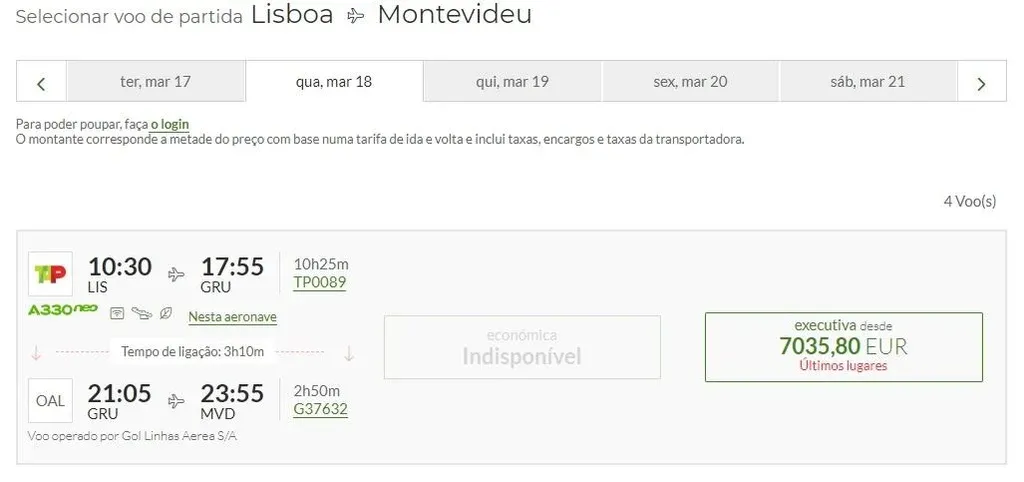The width and height of the screenshot is (1024, 482).
Task: Click the eco leaf icon
Action: [166, 314]
